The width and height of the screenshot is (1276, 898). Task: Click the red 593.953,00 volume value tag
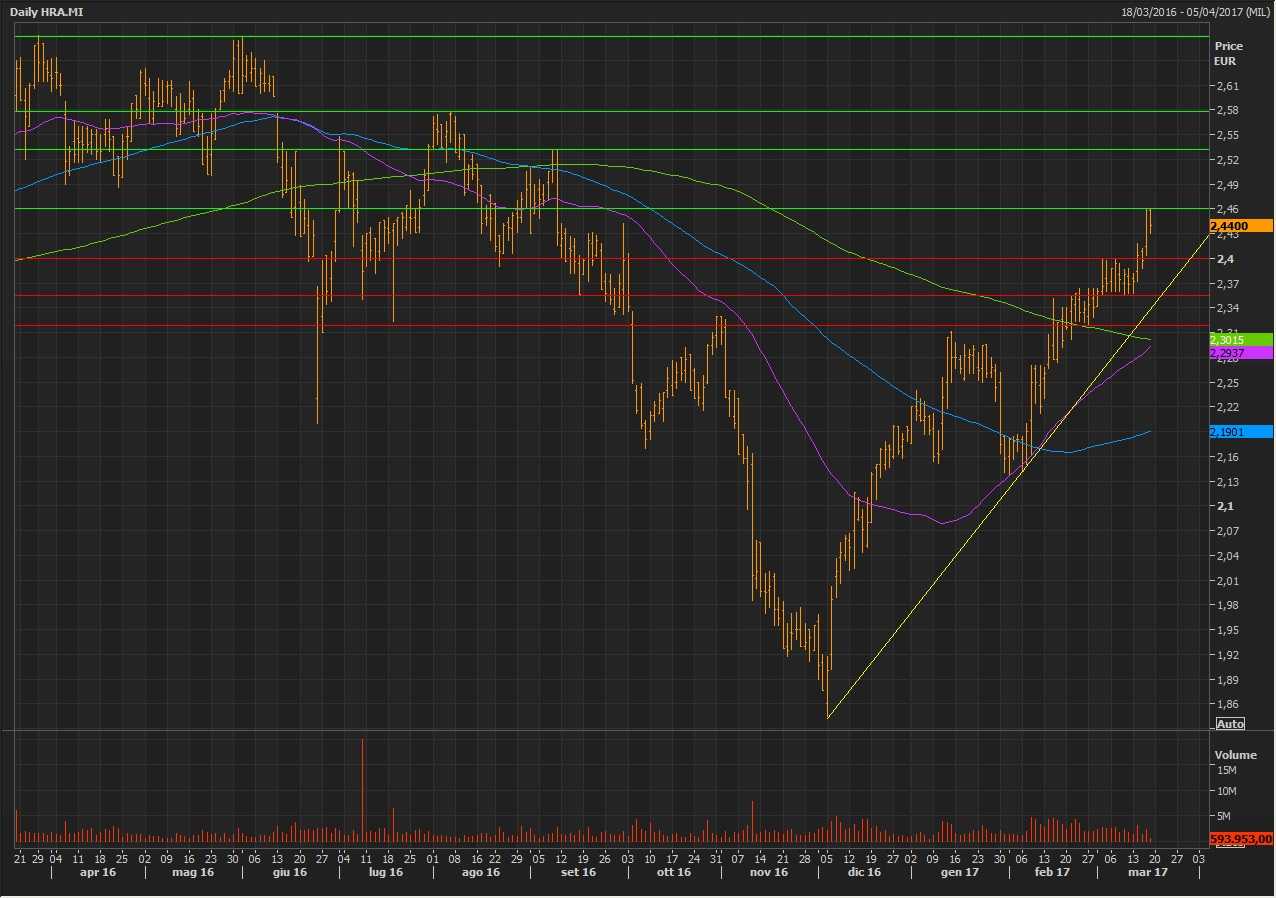(1240, 839)
